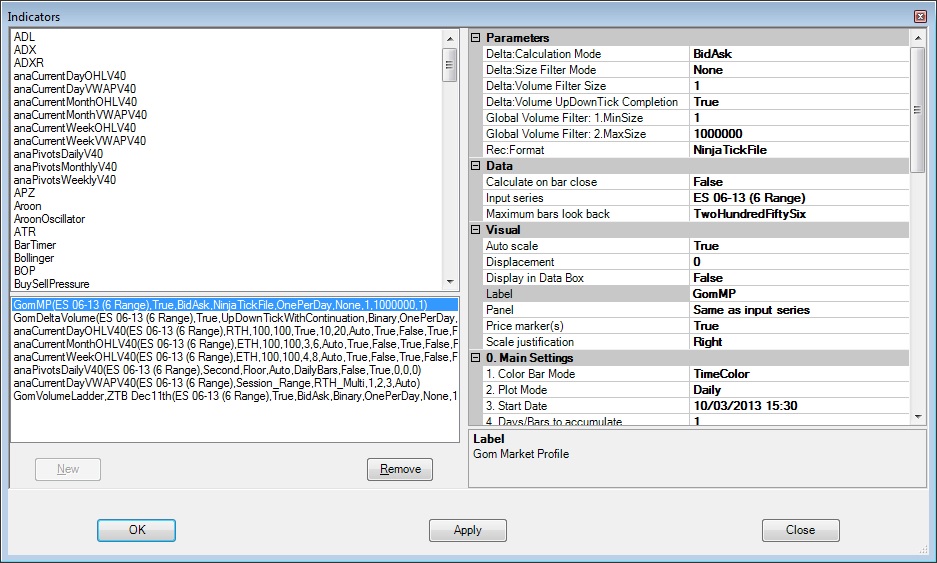Click Input series value ES 06-13 (6 Range)

[799, 198]
